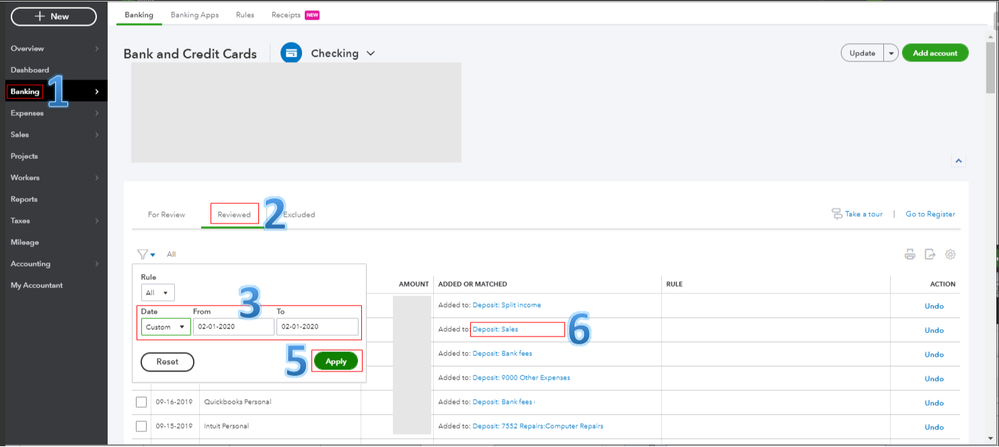Click the Add account button
Screen dimensions: 999x447
[935, 53]
